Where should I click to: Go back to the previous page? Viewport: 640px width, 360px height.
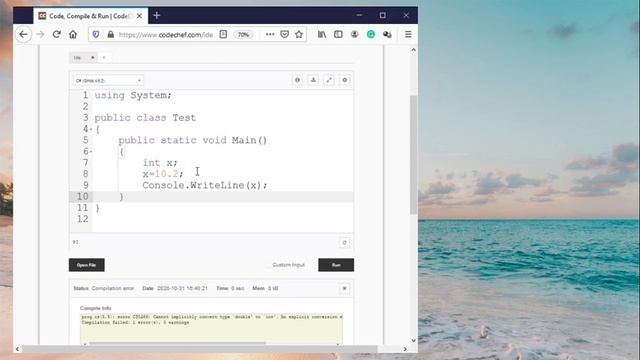tap(23, 34)
